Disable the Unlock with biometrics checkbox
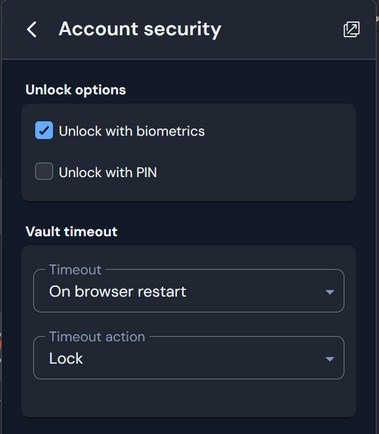379x434 pixels. (44, 130)
